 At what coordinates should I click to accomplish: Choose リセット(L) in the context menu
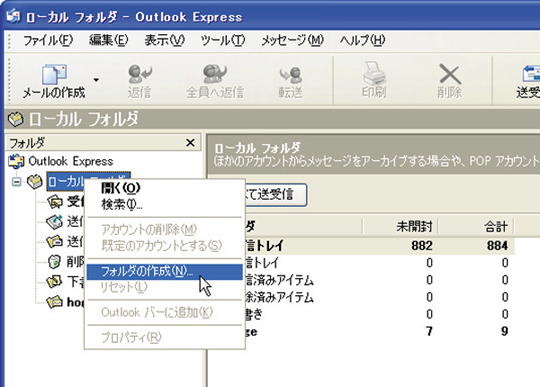[165, 287]
